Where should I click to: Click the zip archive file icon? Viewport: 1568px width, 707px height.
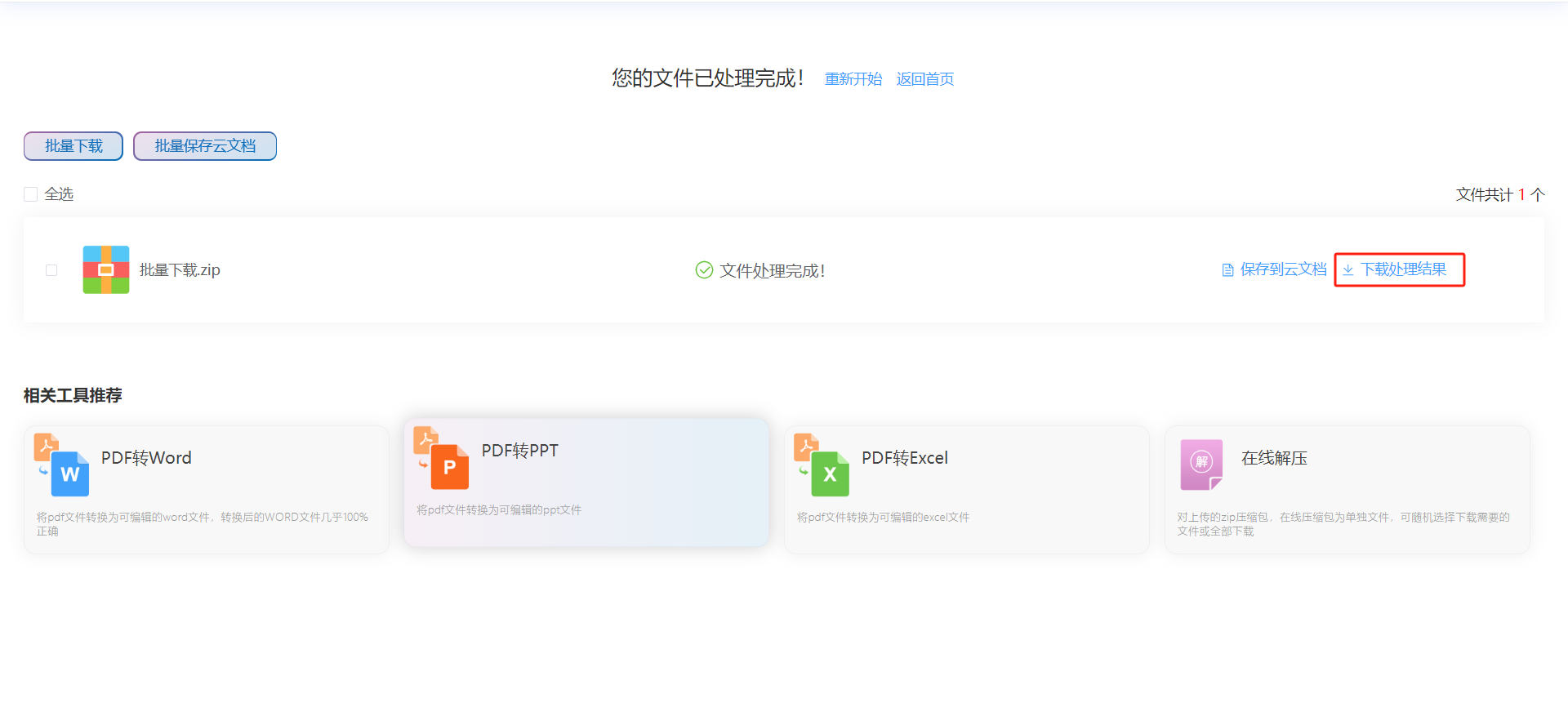(x=106, y=269)
